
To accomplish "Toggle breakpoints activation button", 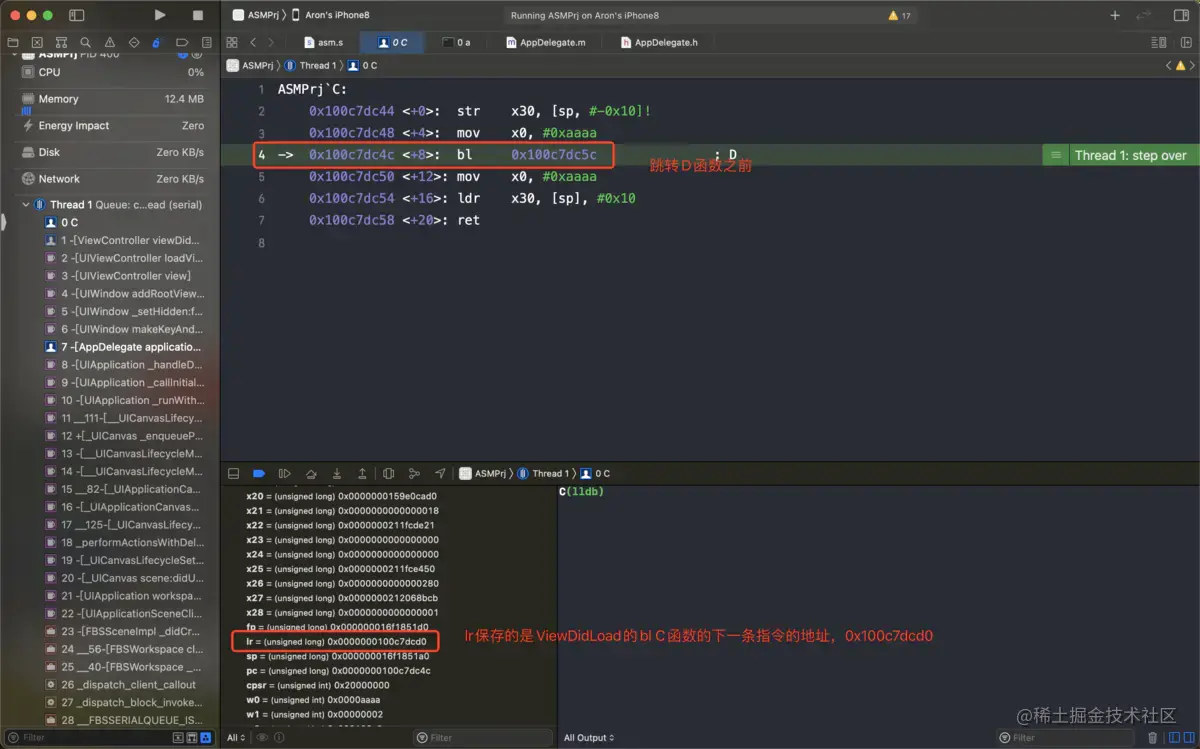I will [x=259, y=473].
